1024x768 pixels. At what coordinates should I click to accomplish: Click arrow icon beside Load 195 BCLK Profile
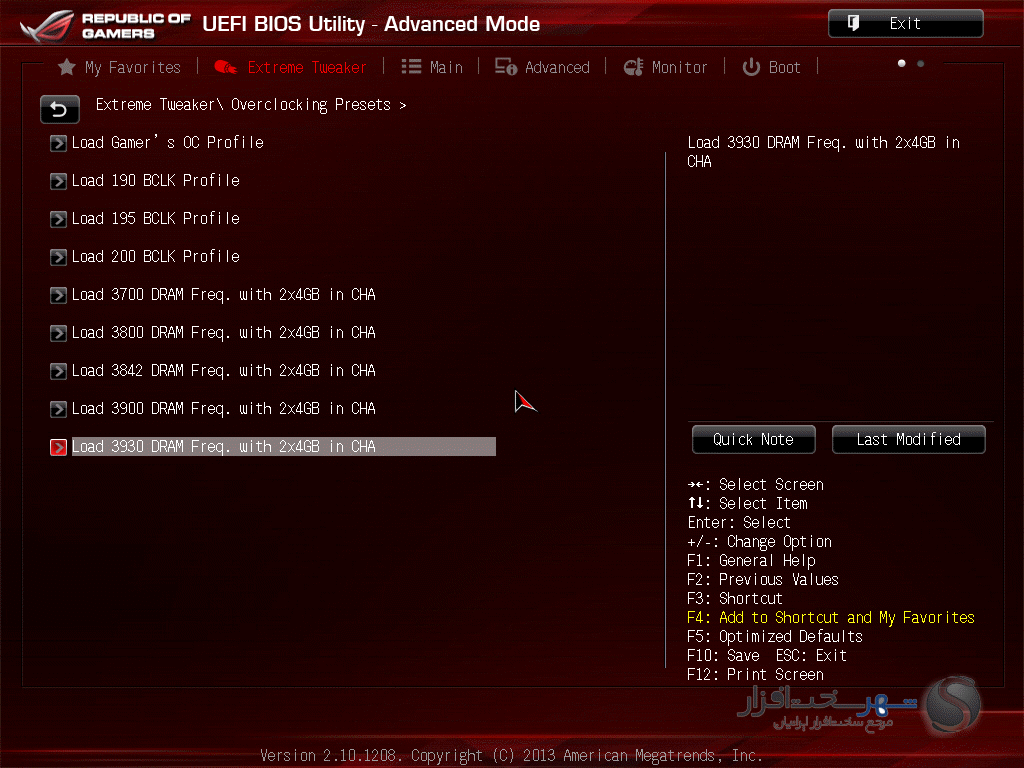tap(58, 219)
